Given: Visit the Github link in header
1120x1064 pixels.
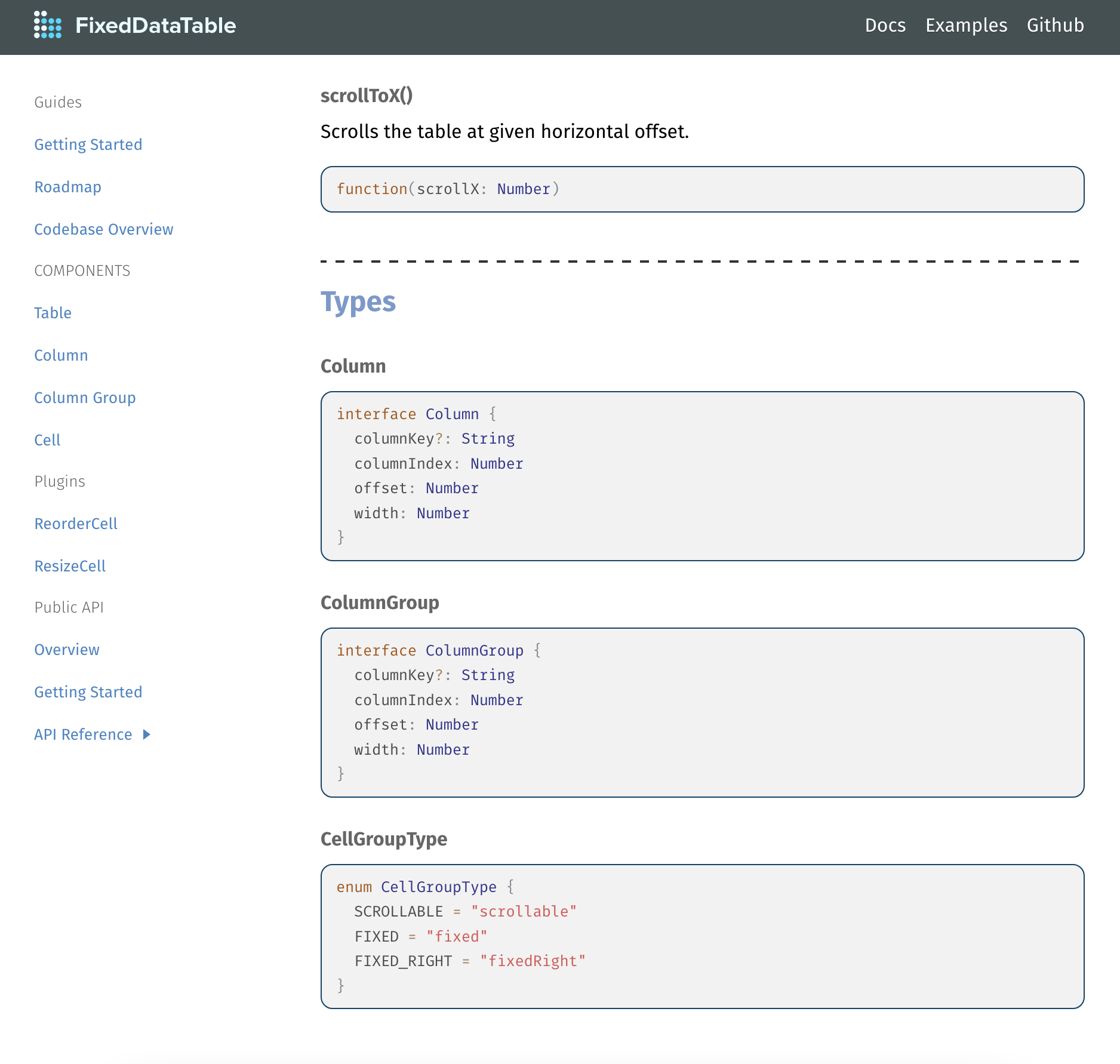Looking at the screenshot, I should click(1055, 25).
